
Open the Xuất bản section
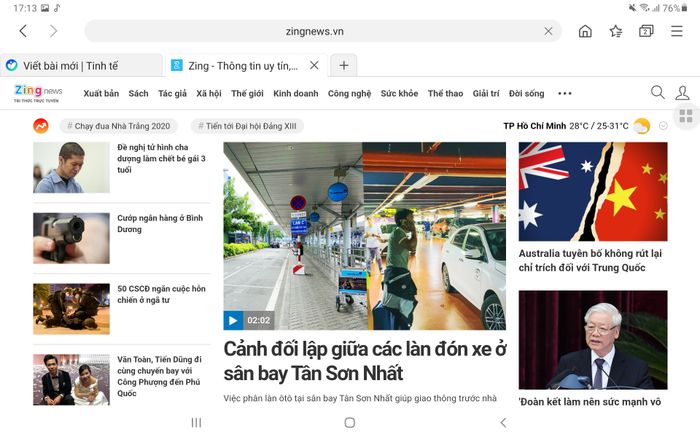[x=101, y=93]
